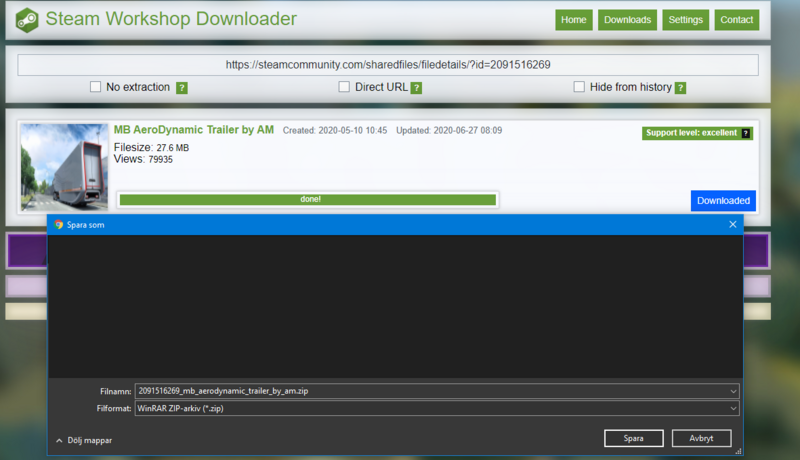Image resolution: width=800 pixels, height=460 pixels.
Task: Click the help icon in Support level badge
Action: 745,133
